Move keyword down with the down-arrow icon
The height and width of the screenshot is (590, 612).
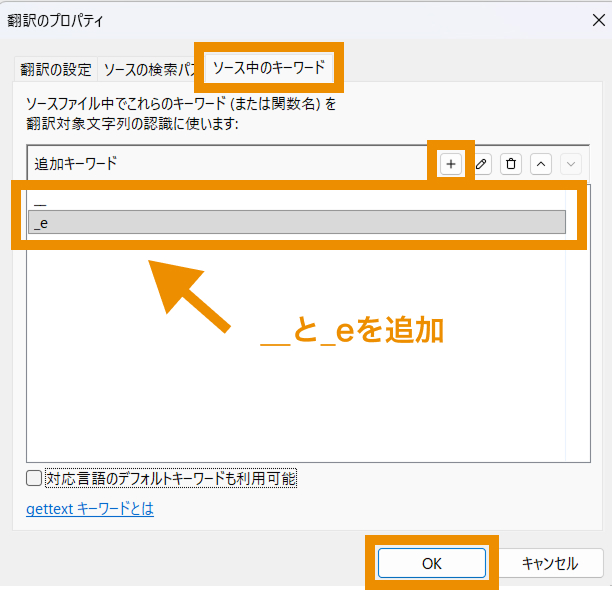coord(569,164)
